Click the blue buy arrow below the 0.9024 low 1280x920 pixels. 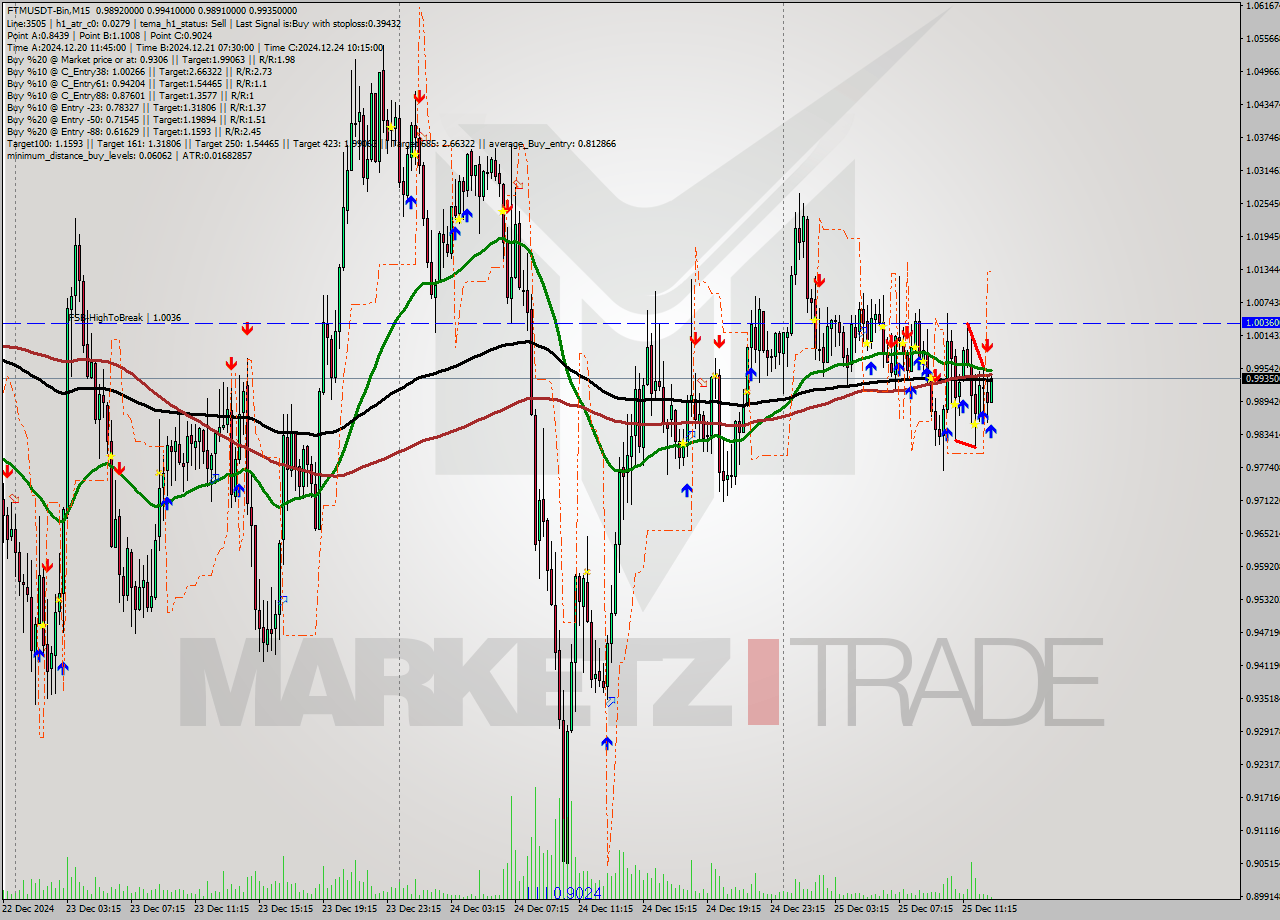(607, 743)
